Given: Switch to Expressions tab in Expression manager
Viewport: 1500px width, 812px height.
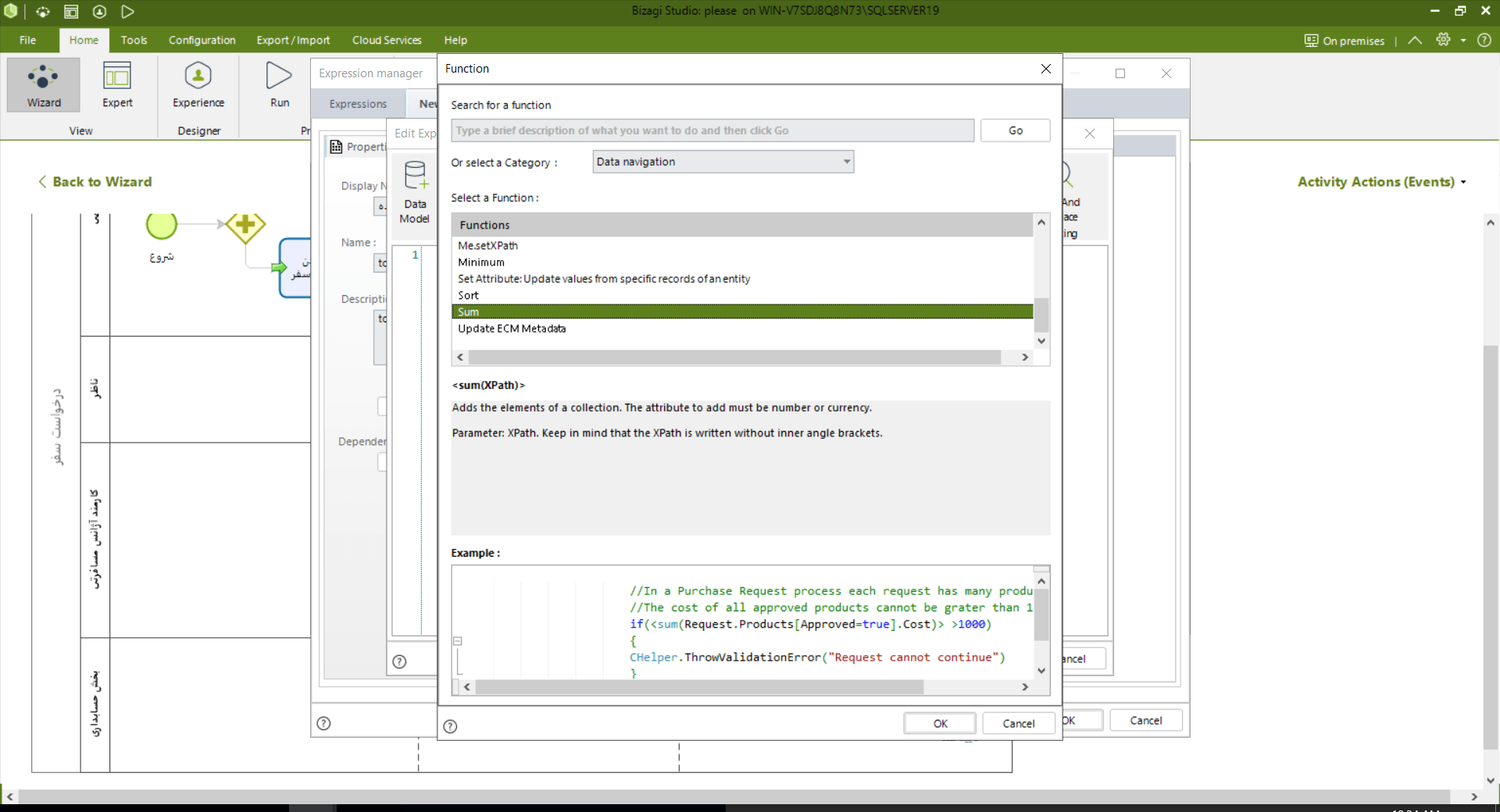Looking at the screenshot, I should click(358, 104).
